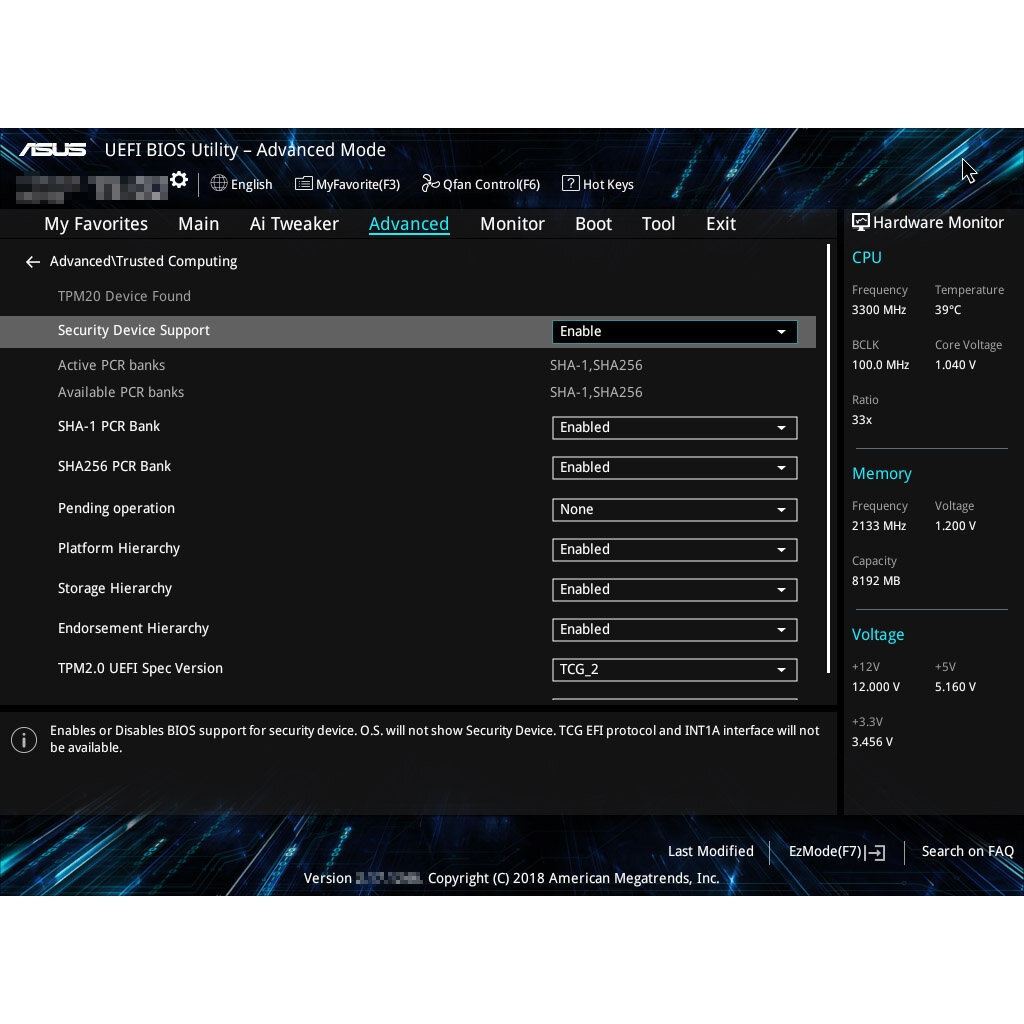Open SHA256 PCR Bank dropdown

point(675,468)
